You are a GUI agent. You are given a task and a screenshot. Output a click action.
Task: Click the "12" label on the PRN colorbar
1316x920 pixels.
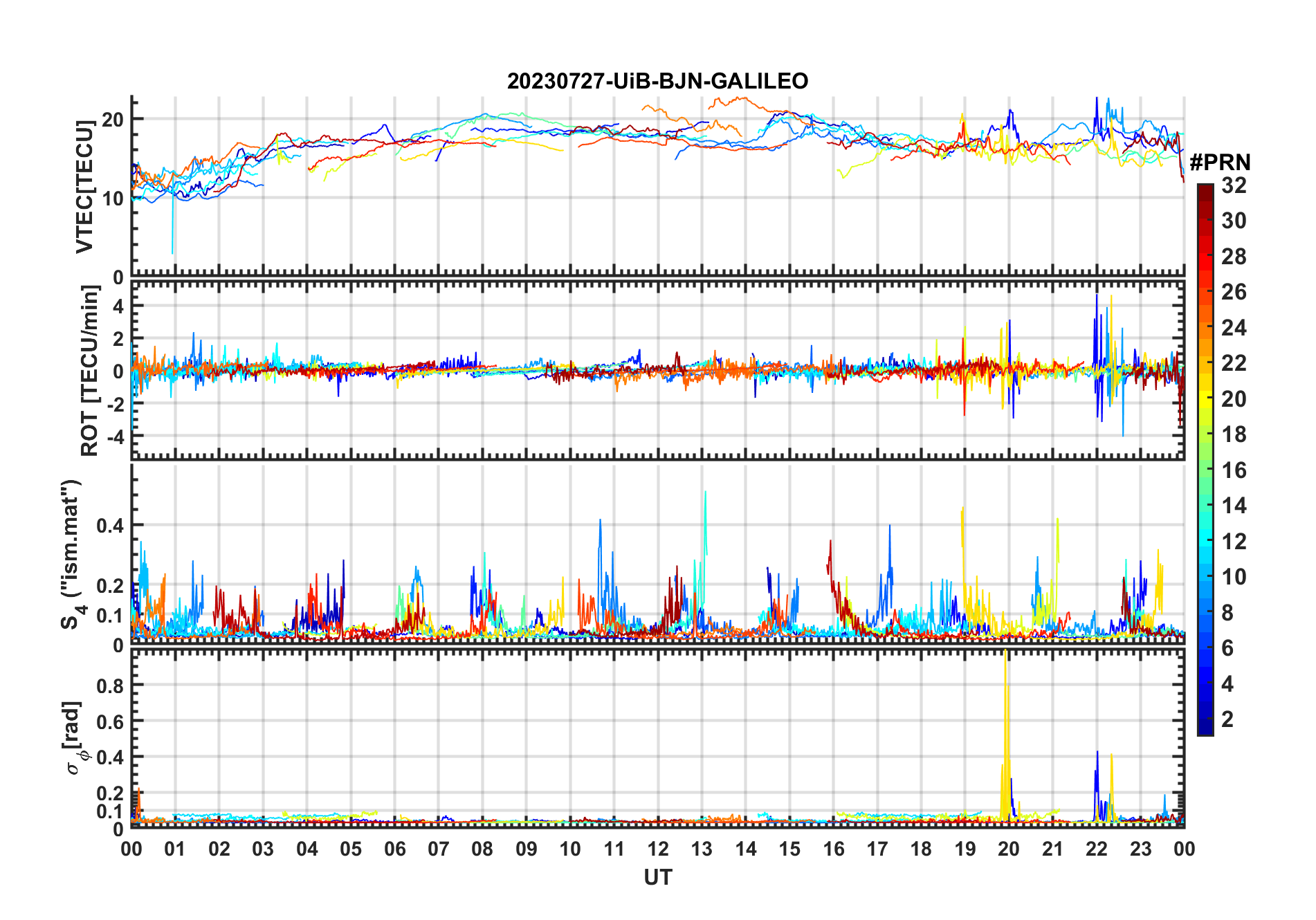(1234, 542)
